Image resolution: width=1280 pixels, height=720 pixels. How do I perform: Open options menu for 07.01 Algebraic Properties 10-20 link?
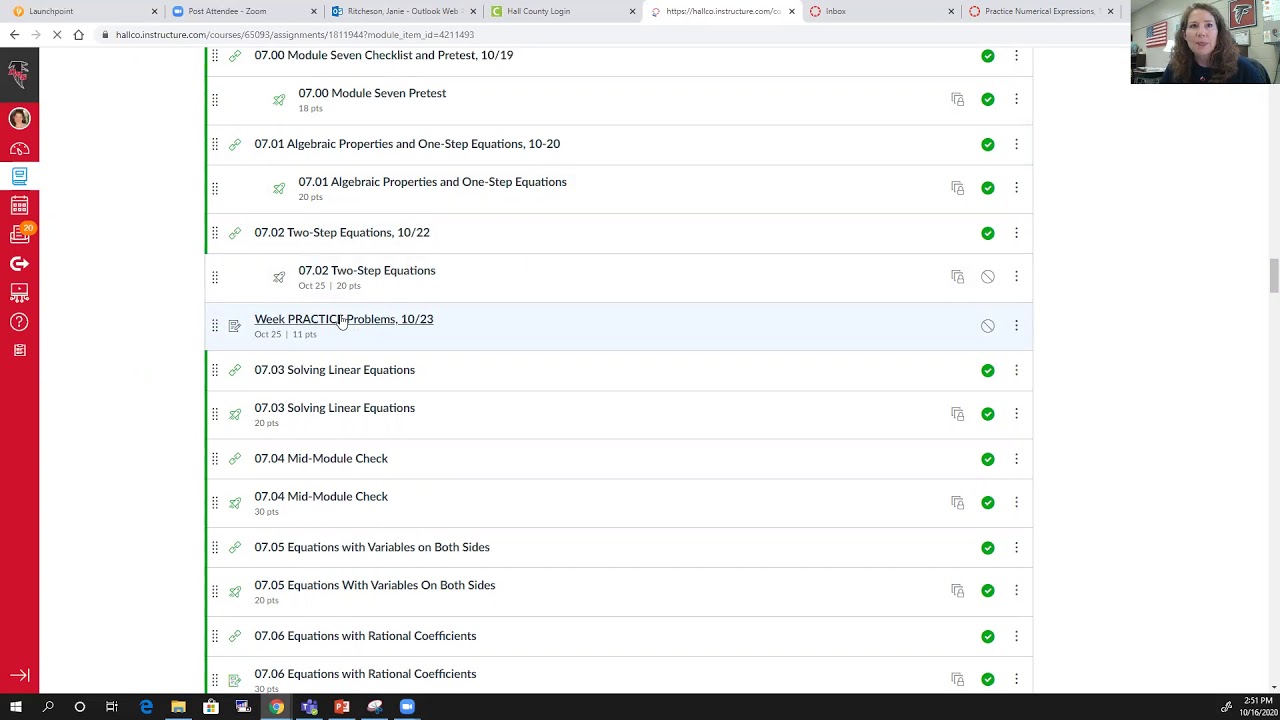click(x=1016, y=144)
